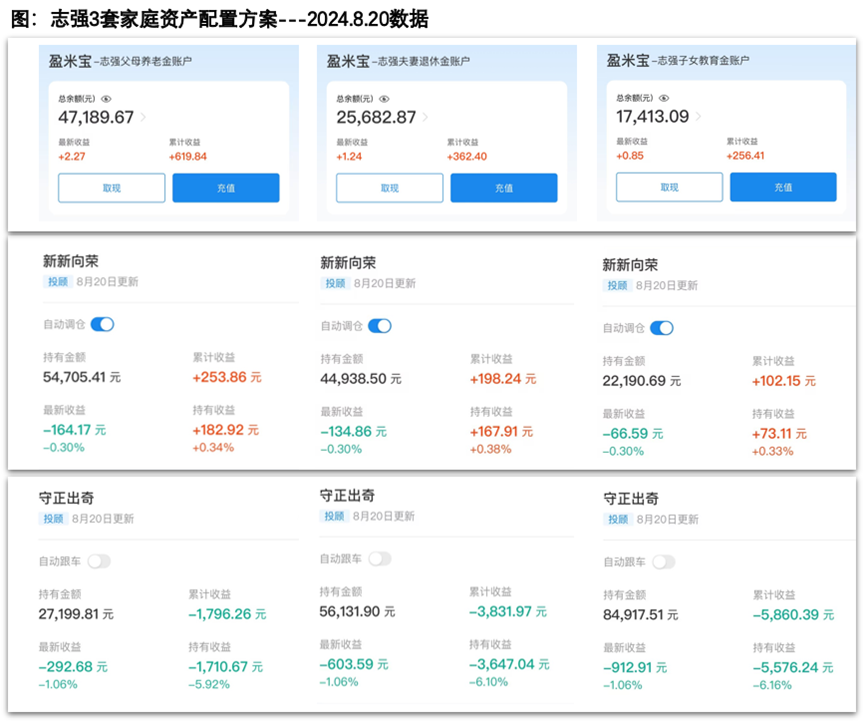
Task: Disable 自动调仓 switch for 22,190.69 holding
Action: click(x=661, y=328)
